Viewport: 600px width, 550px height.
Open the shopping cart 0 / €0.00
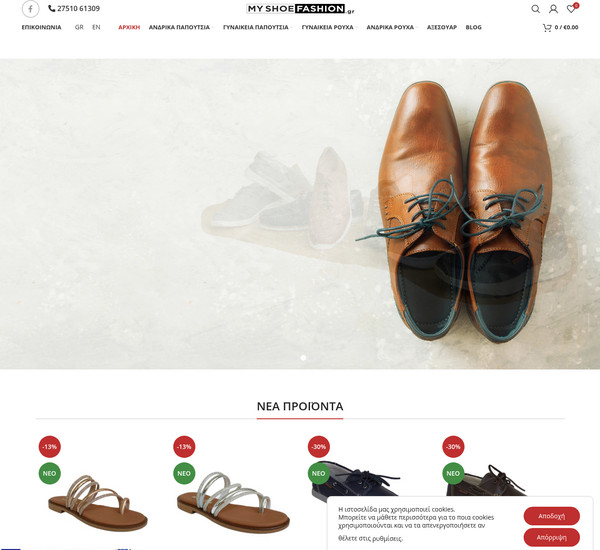coord(560,28)
